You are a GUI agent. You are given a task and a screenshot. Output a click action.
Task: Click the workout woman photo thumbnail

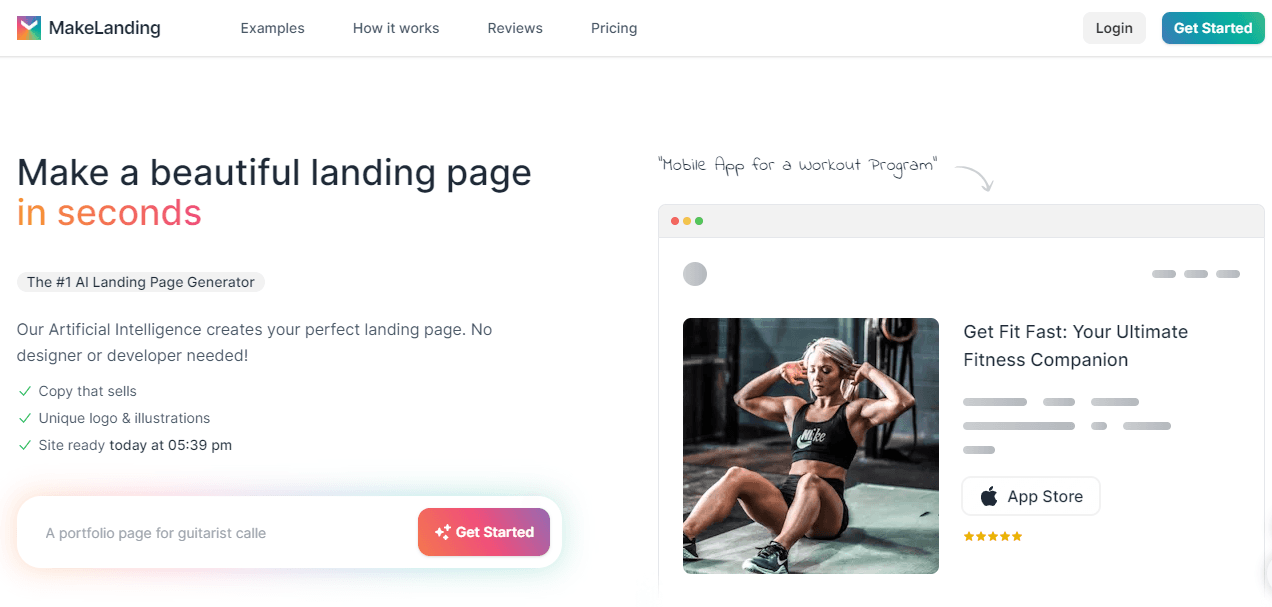811,446
